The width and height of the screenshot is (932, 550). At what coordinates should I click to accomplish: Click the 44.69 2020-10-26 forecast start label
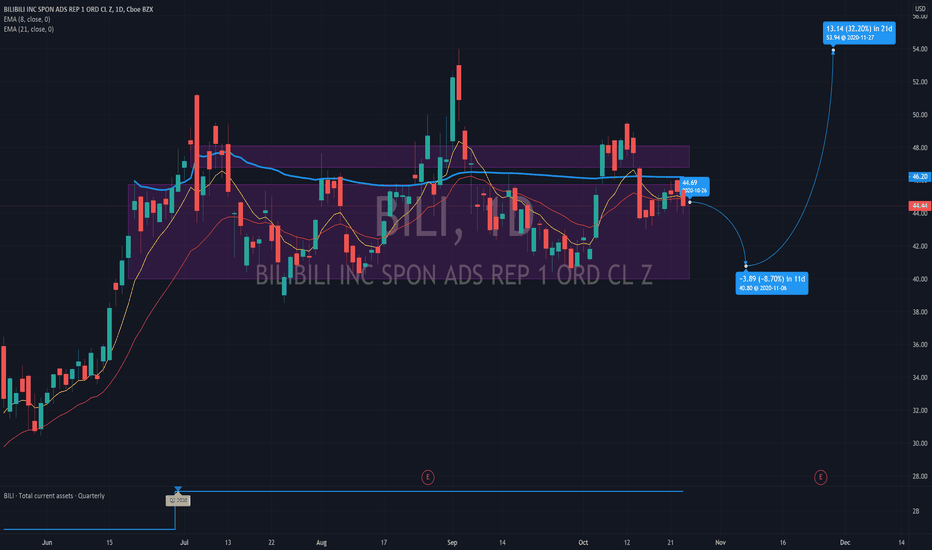[x=694, y=187]
